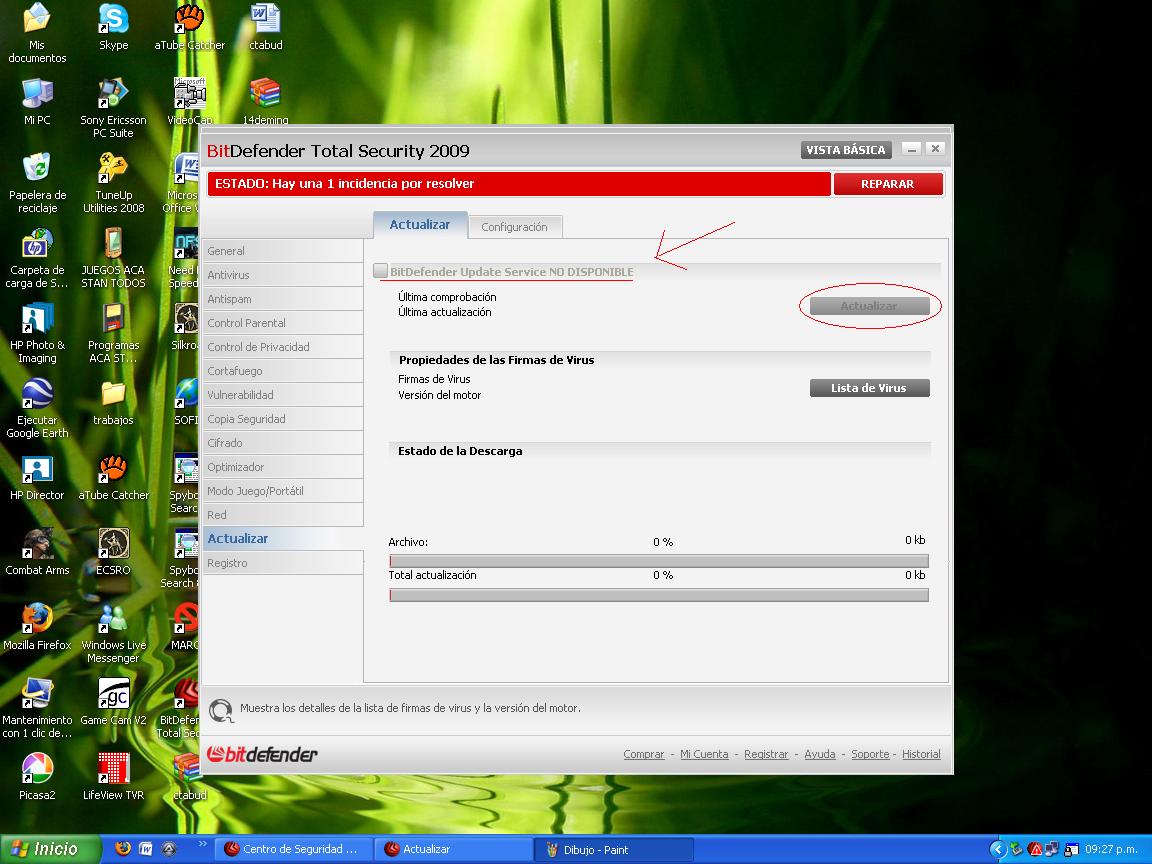Switch to Dibujo - Paint taskbar window

tap(613, 849)
